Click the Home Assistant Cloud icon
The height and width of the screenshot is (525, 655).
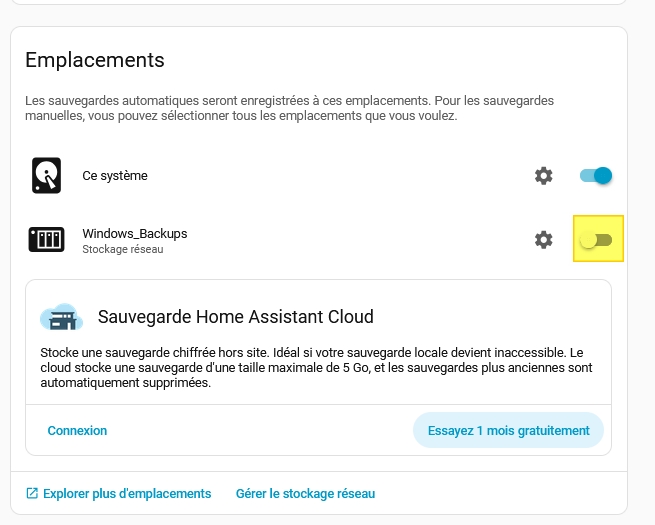61,317
